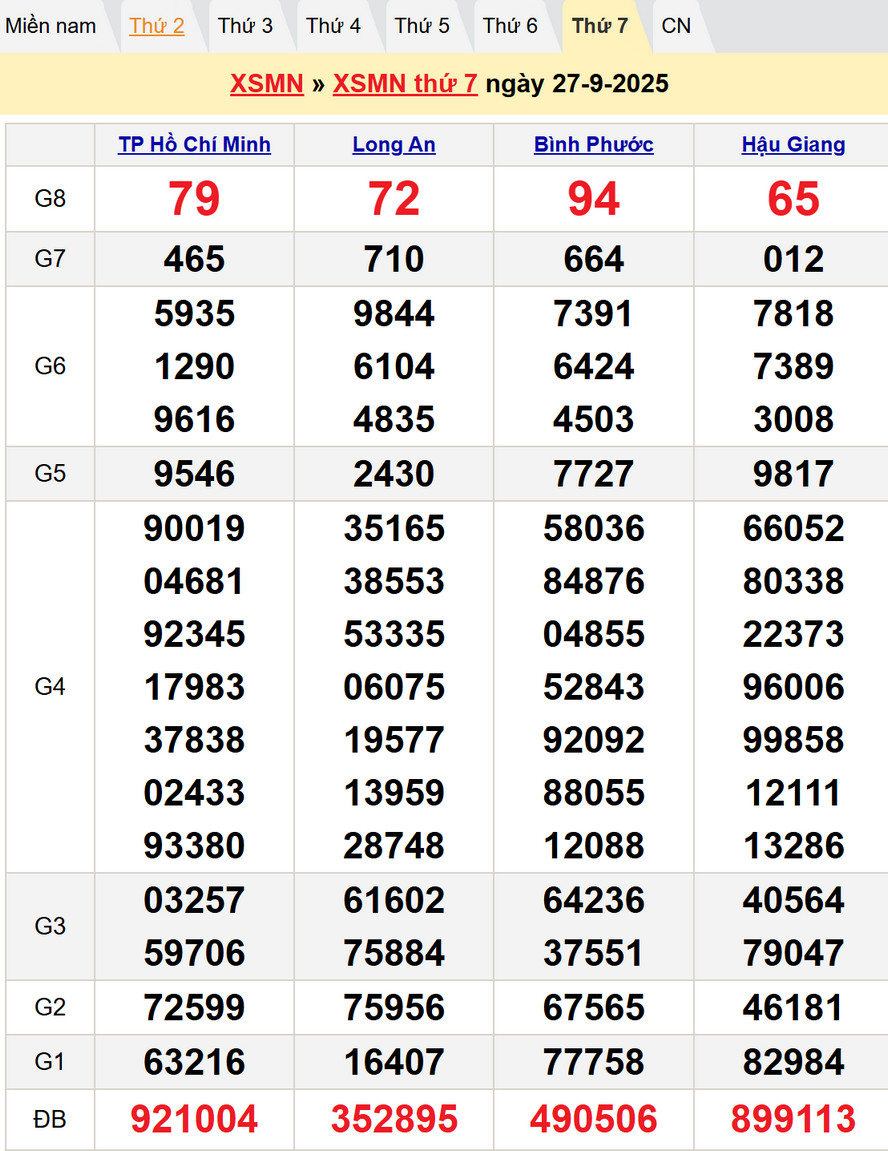The width and height of the screenshot is (888, 1151).
Task: Select Bình Phước special prize 490506
Action: pyautogui.click(x=594, y=1119)
